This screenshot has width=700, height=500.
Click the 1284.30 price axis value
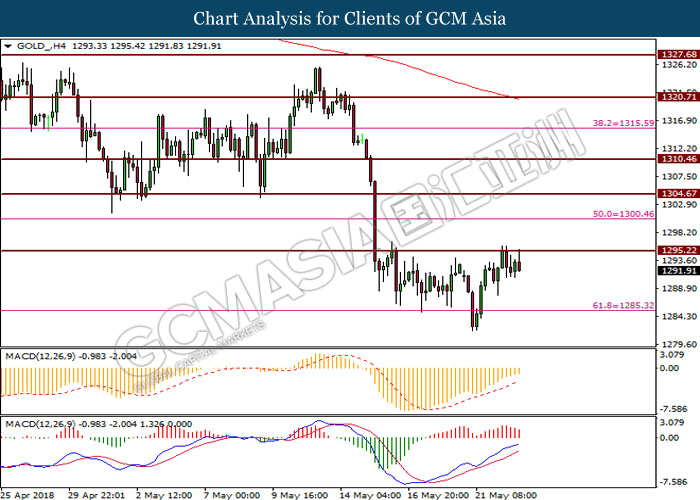(679, 316)
